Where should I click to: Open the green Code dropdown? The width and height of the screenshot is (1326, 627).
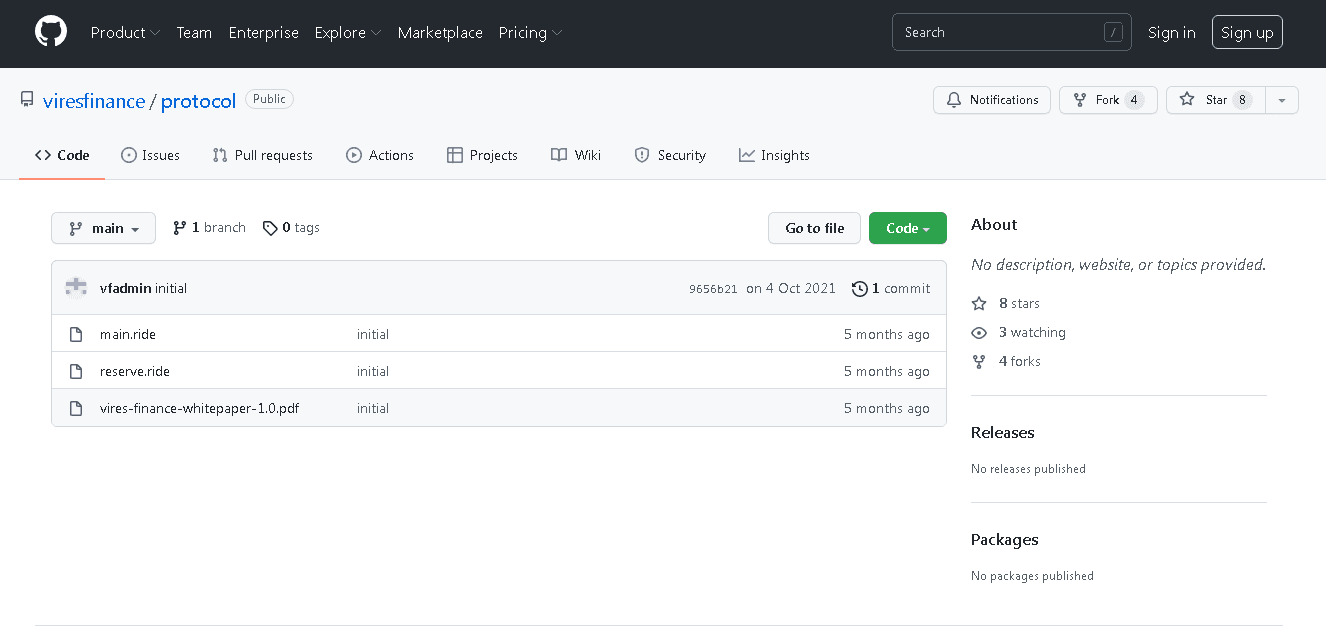click(907, 228)
